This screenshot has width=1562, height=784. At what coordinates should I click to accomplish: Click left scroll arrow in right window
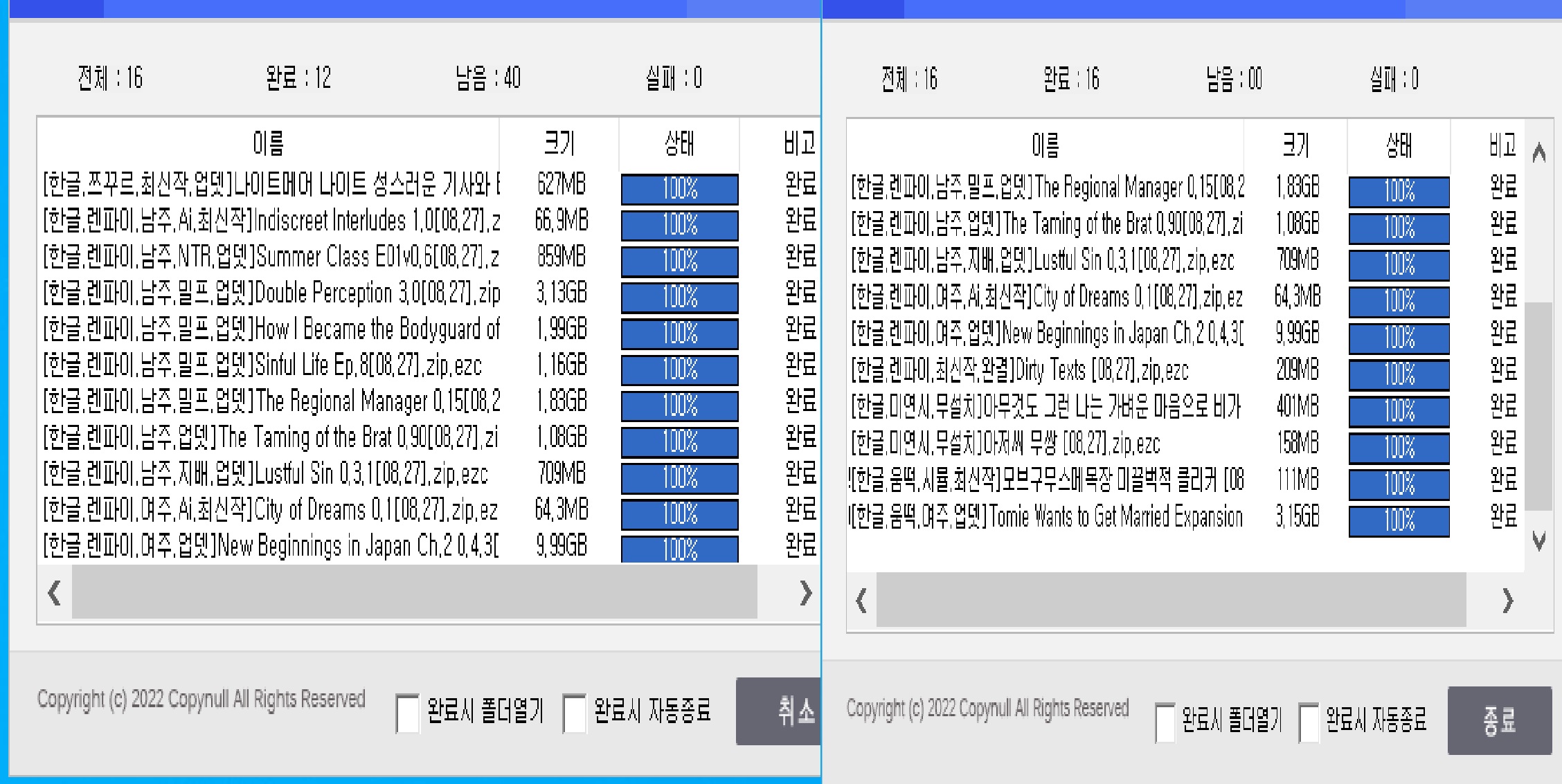(861, 601)
